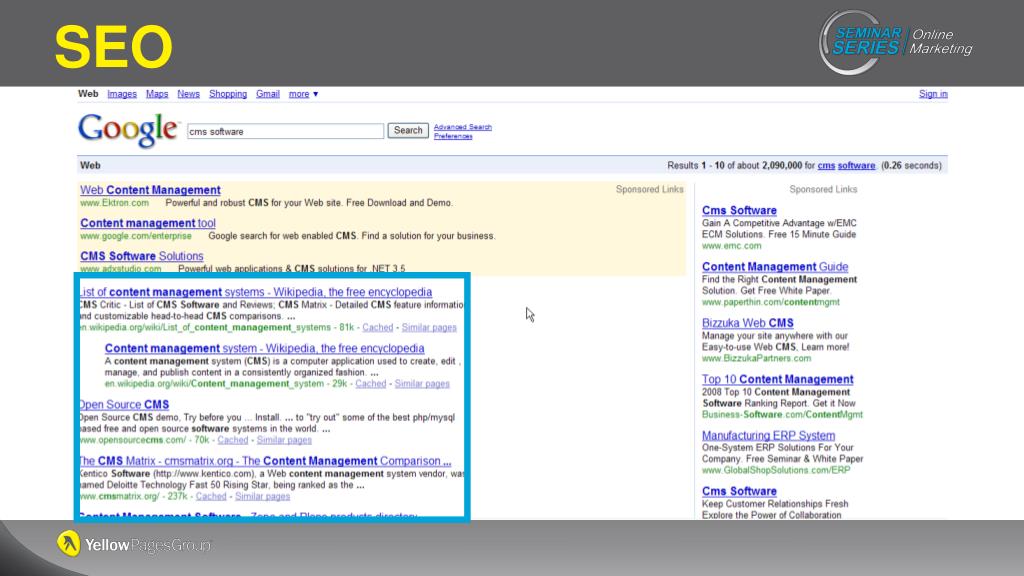Click the Search button
Image resolution: width=1024 pixels, height=576 pixels.
pyautogui.click(x=408, y=131)
